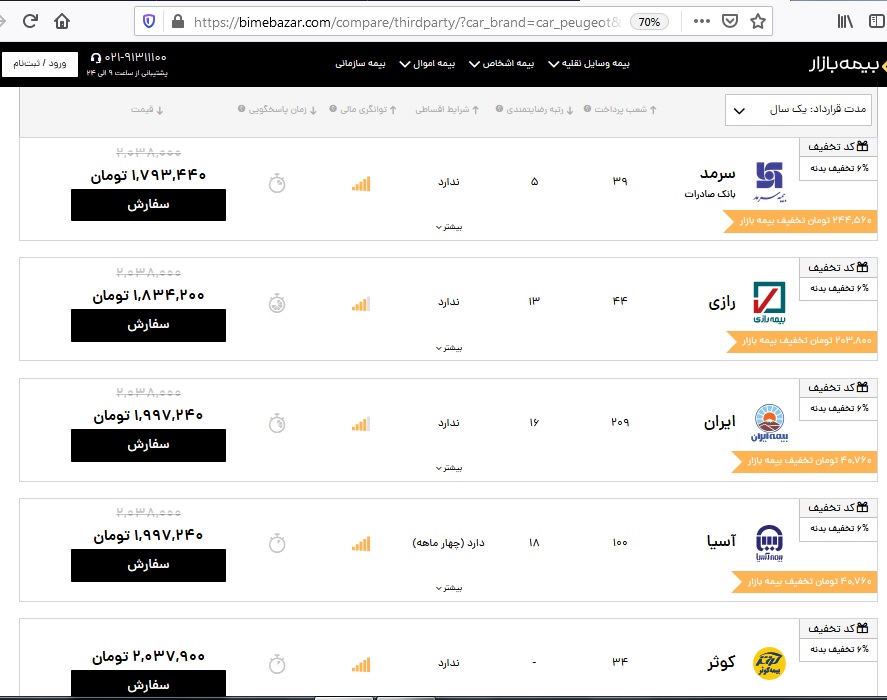
Task: Save the page to Pocket
Action: click(x=730, y=22)
